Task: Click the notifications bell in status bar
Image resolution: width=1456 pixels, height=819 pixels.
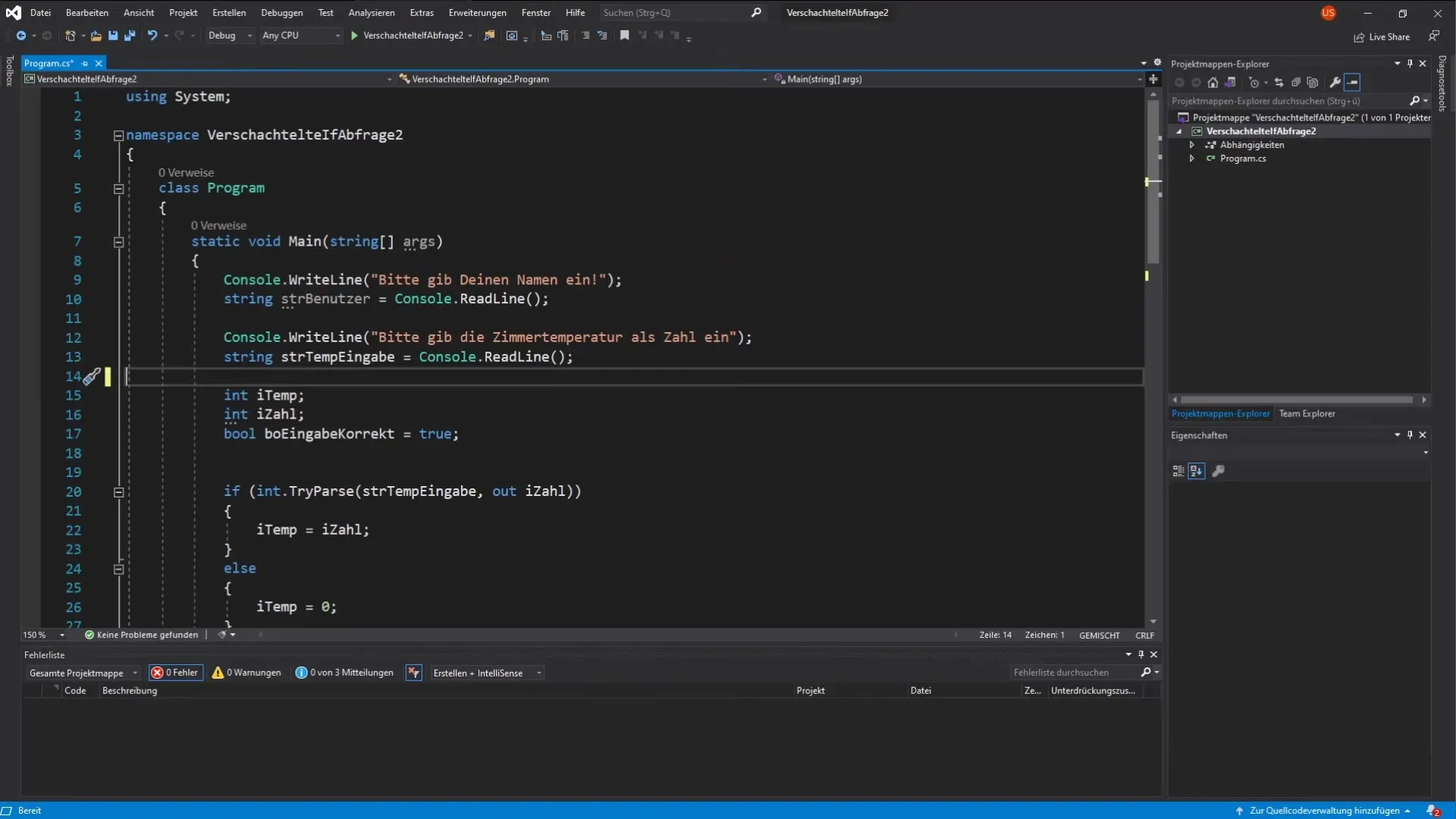Action: pos(1432,811)
